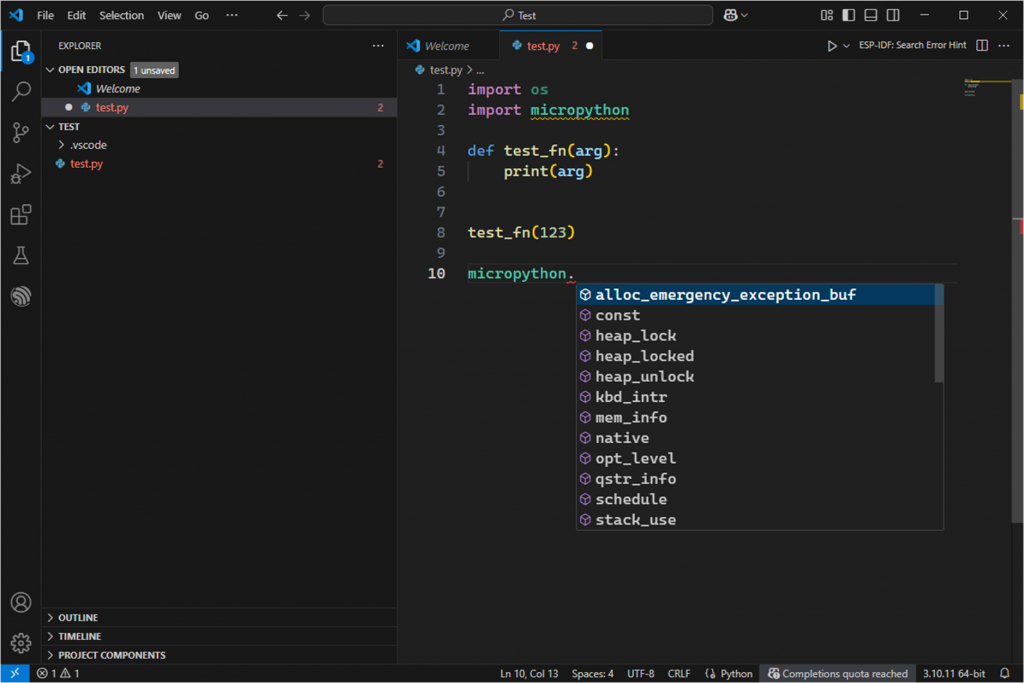Open the Run and Debug view
Screen dimensions: 1024x683
coord(20,174)
